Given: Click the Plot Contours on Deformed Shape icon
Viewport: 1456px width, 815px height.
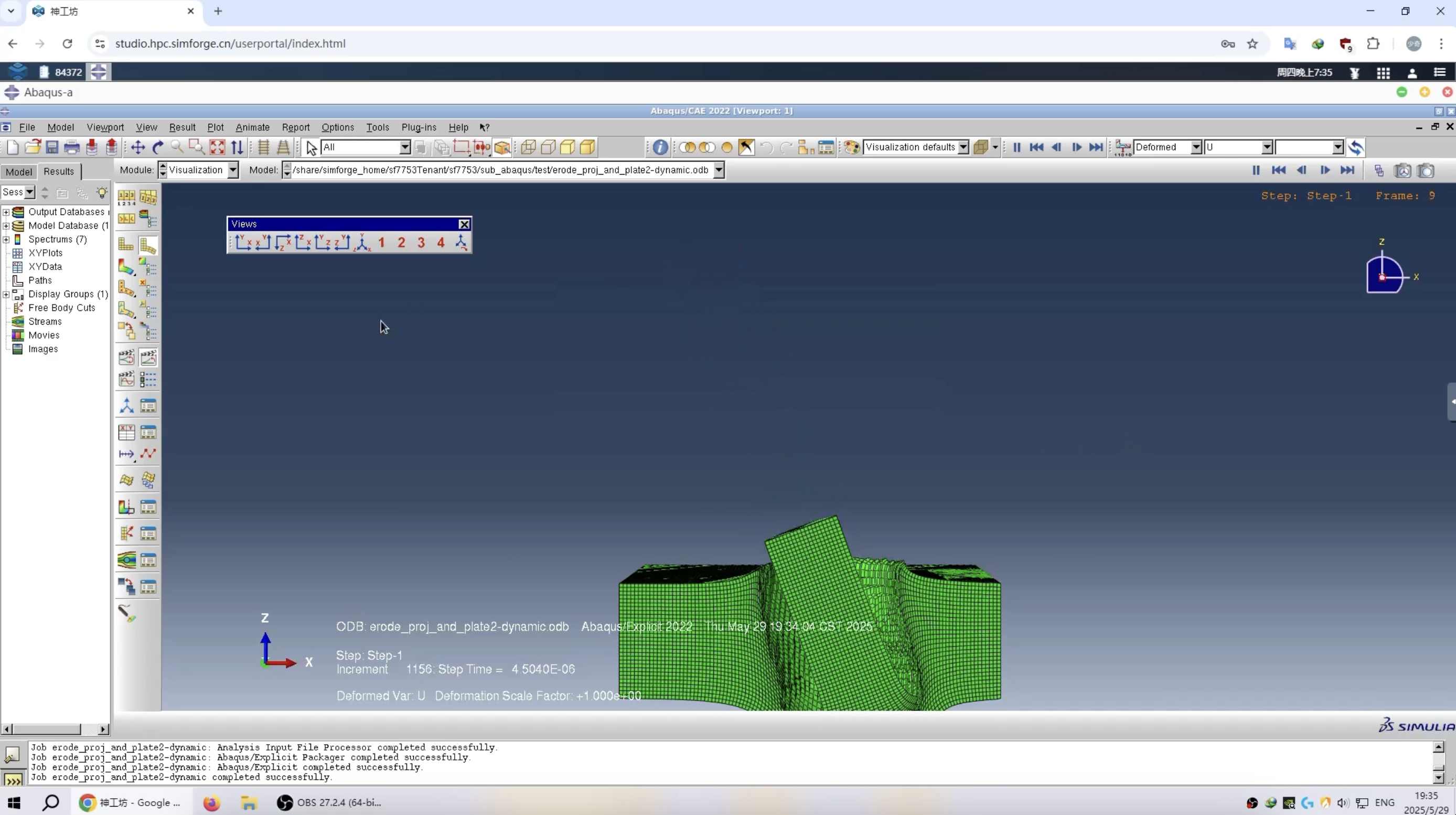Looking at the screenshot, I should (126, 267).
